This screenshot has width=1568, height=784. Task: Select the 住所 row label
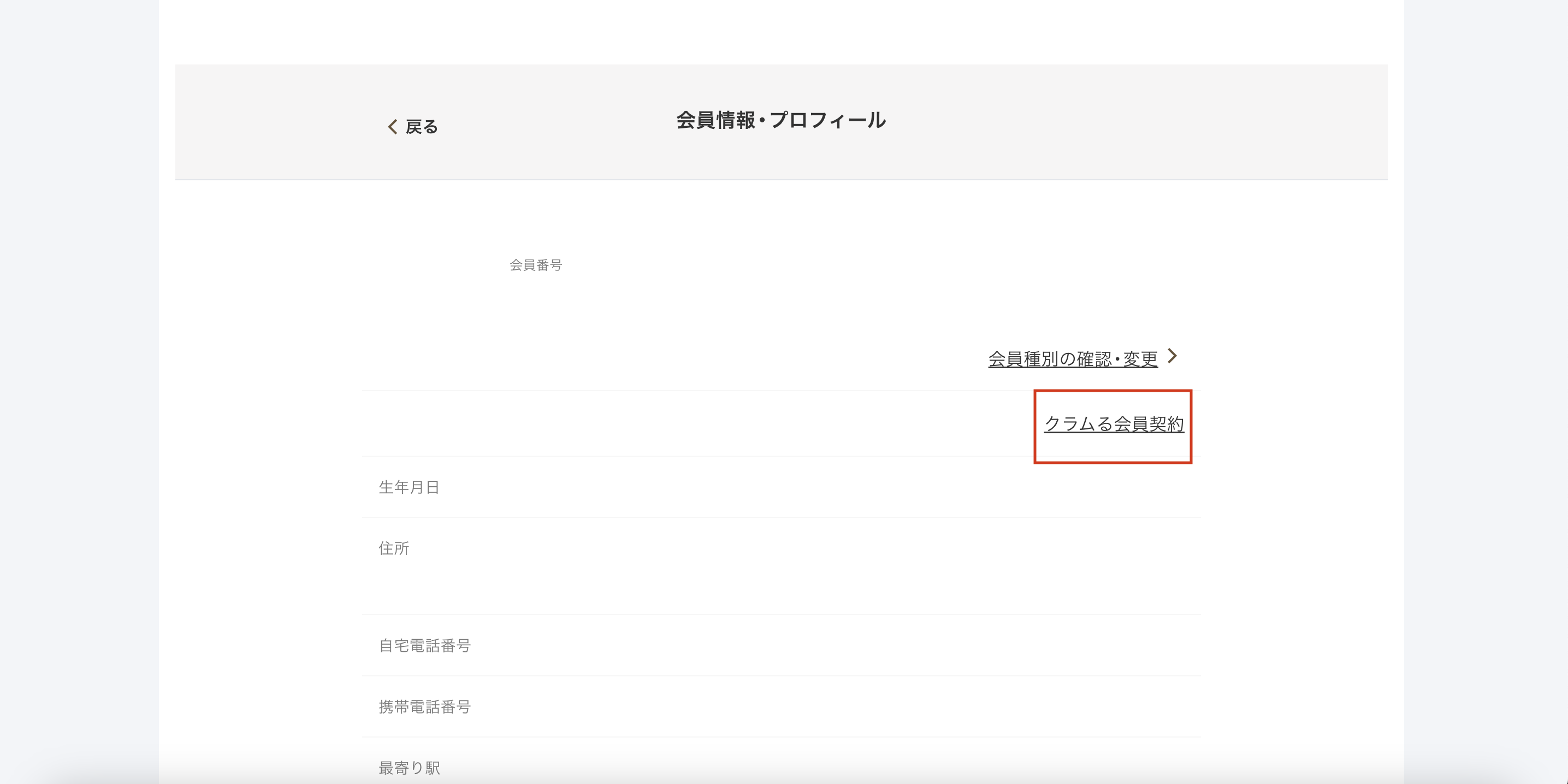(x=394, y=549)
